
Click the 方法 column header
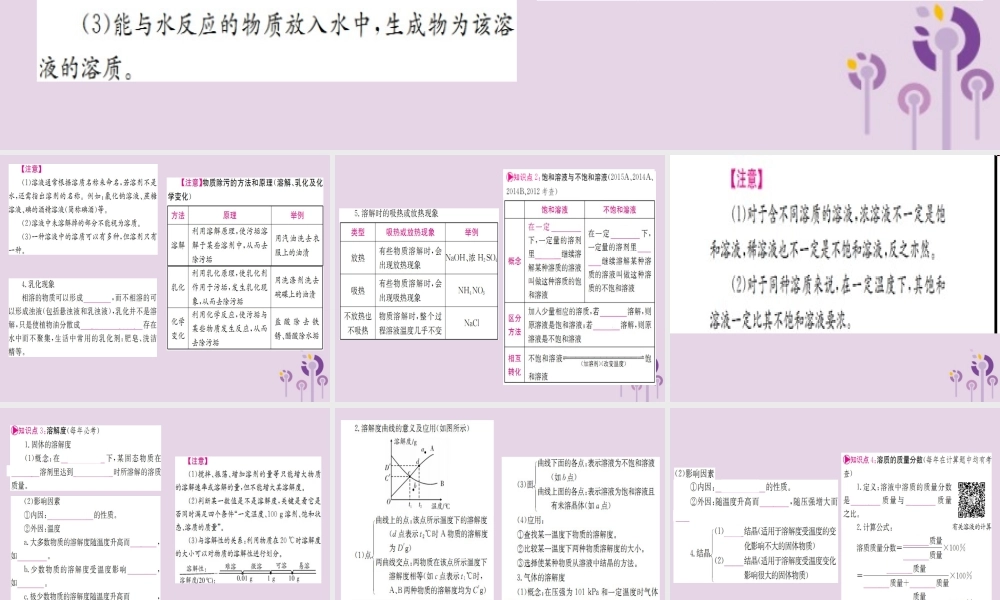point(178,216)
